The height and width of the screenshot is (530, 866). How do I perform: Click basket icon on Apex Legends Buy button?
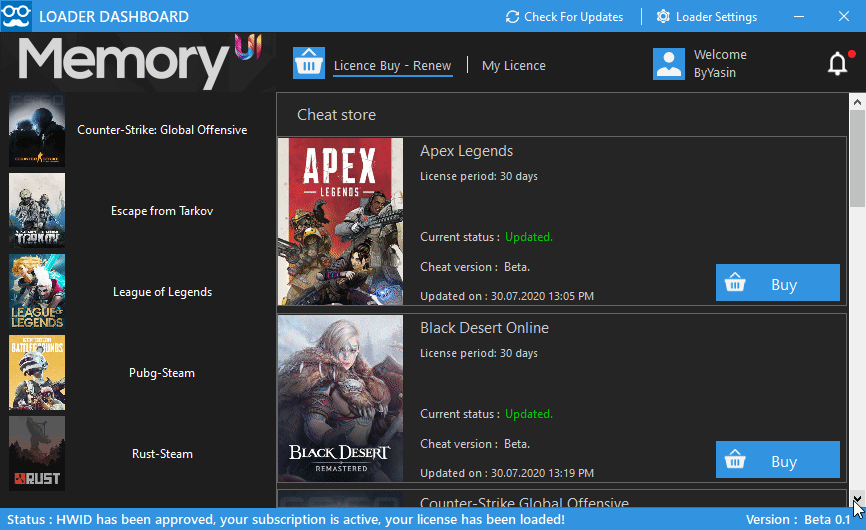(735, 283)
